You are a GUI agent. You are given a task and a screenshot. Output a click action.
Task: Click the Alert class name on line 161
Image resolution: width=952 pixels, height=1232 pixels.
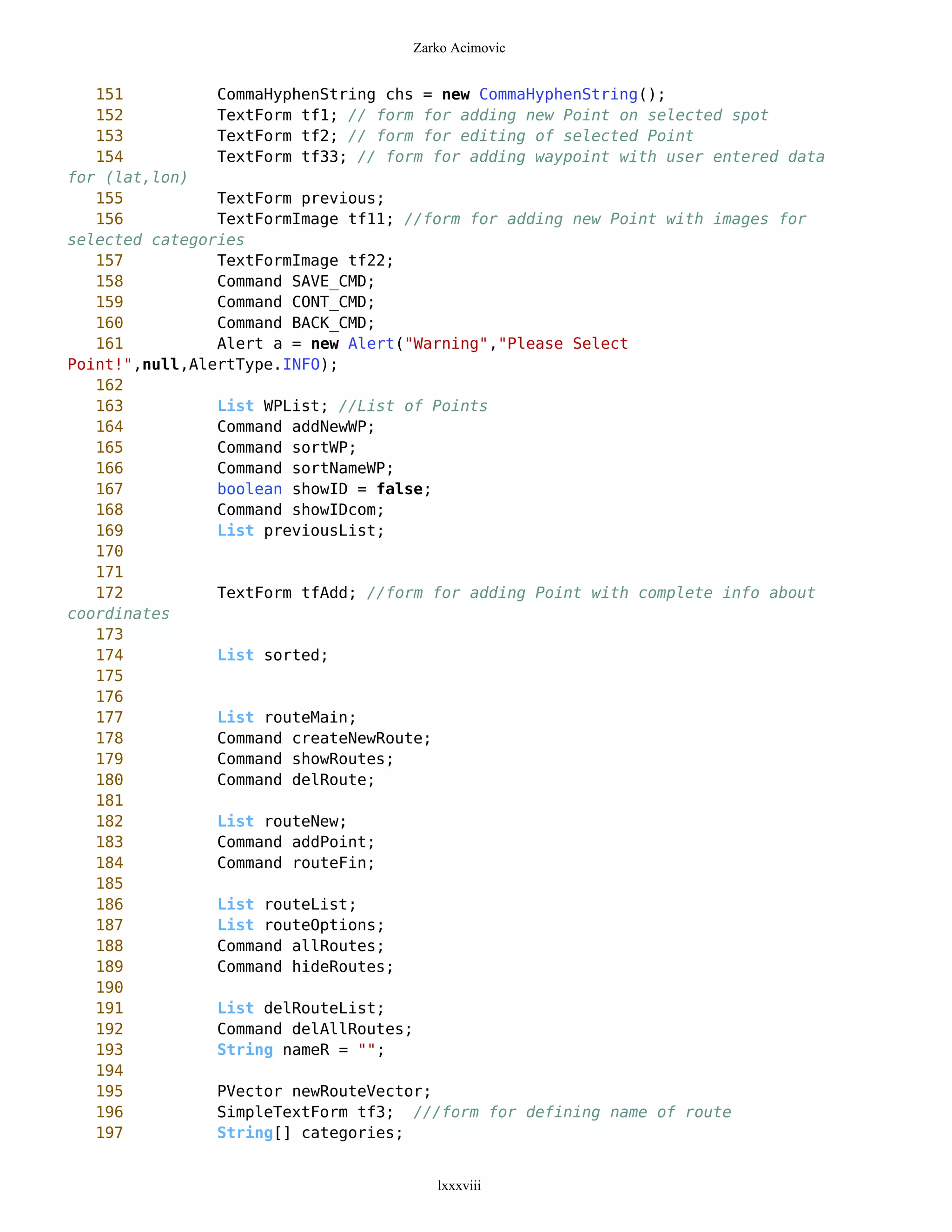click(x=371, y=344)
